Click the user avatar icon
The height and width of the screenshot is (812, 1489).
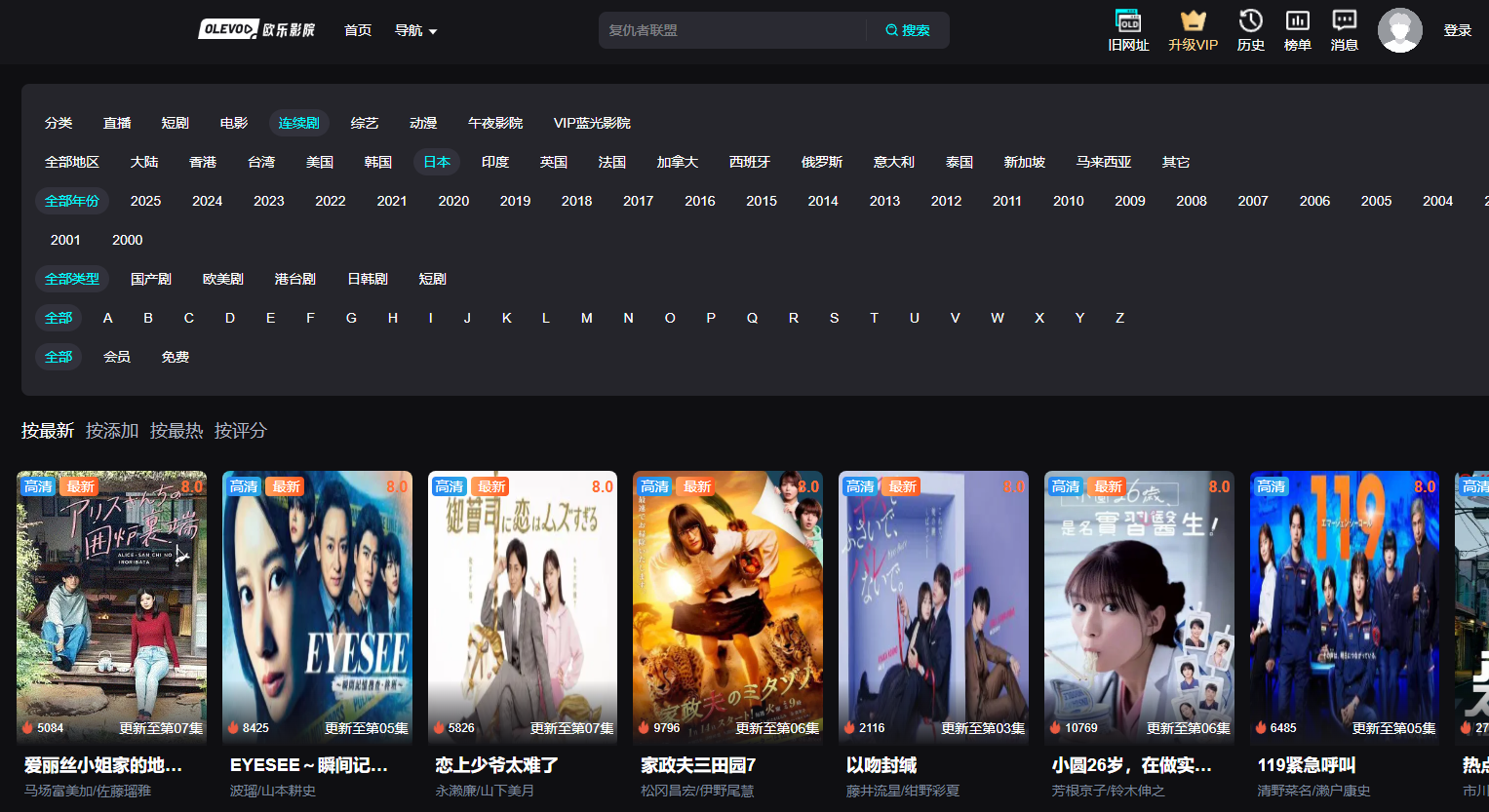(x=1400, y=30)
